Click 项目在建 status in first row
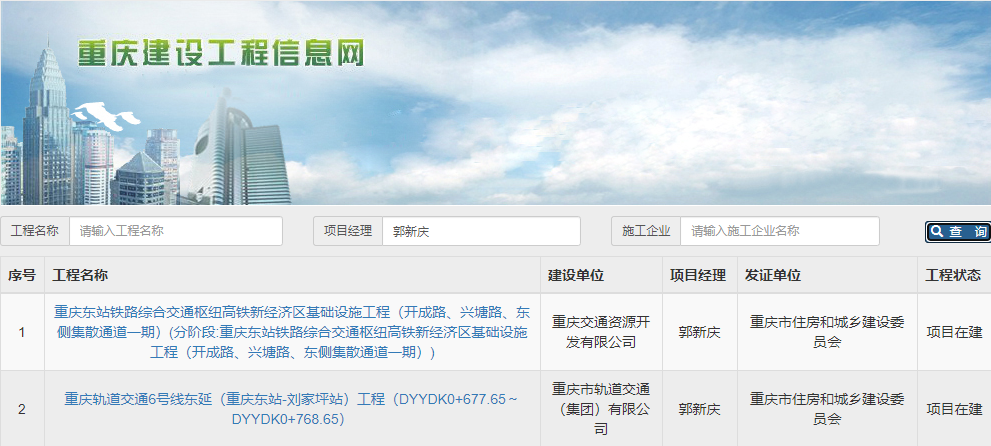The height and width of the screenshot is (446, 991). point(954,332)
